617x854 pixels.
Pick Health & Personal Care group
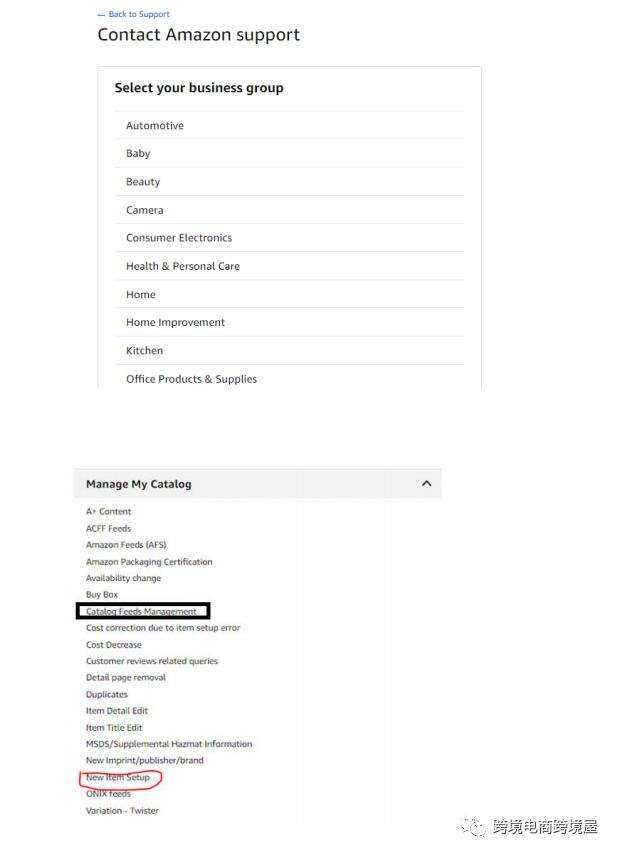[x=289, y=266]
